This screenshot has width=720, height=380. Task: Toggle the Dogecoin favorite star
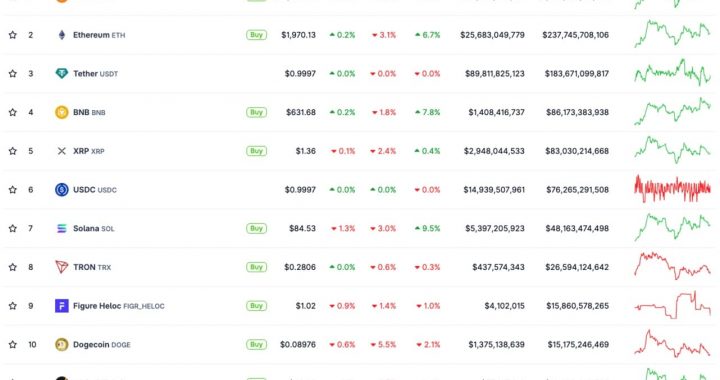point(12,345)
